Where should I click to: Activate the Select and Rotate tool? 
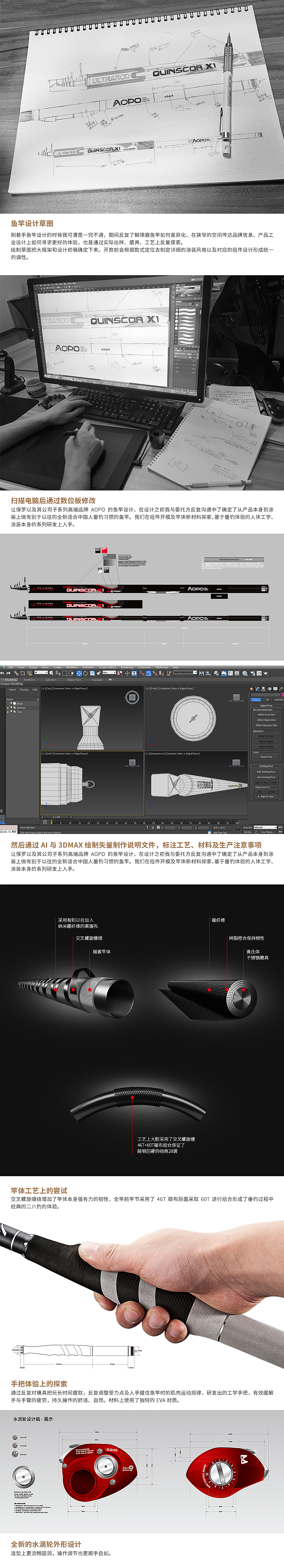85,673
